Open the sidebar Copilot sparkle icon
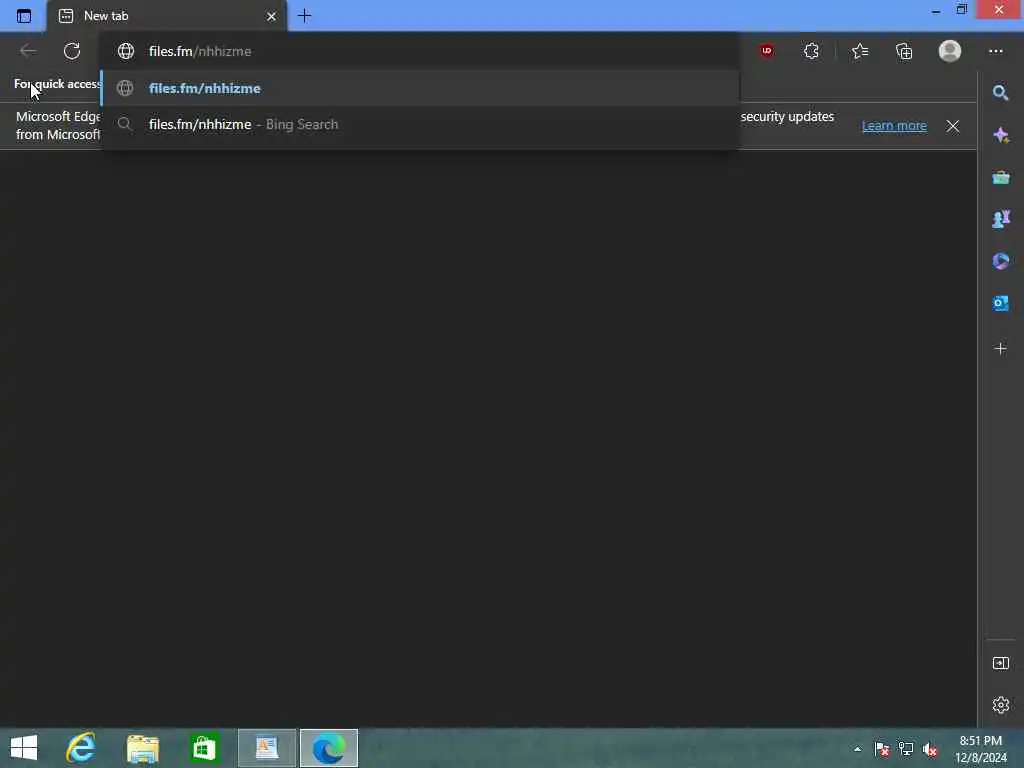The width and height of the screenshot is (1024, 768). pos(1000,135)
